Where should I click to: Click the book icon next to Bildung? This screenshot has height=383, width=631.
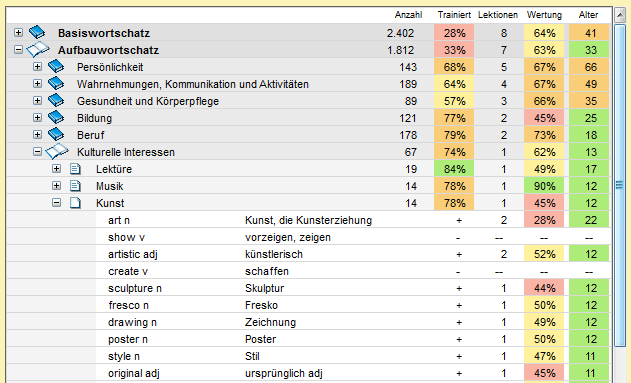pyautogui.click(x=56, y=117)
